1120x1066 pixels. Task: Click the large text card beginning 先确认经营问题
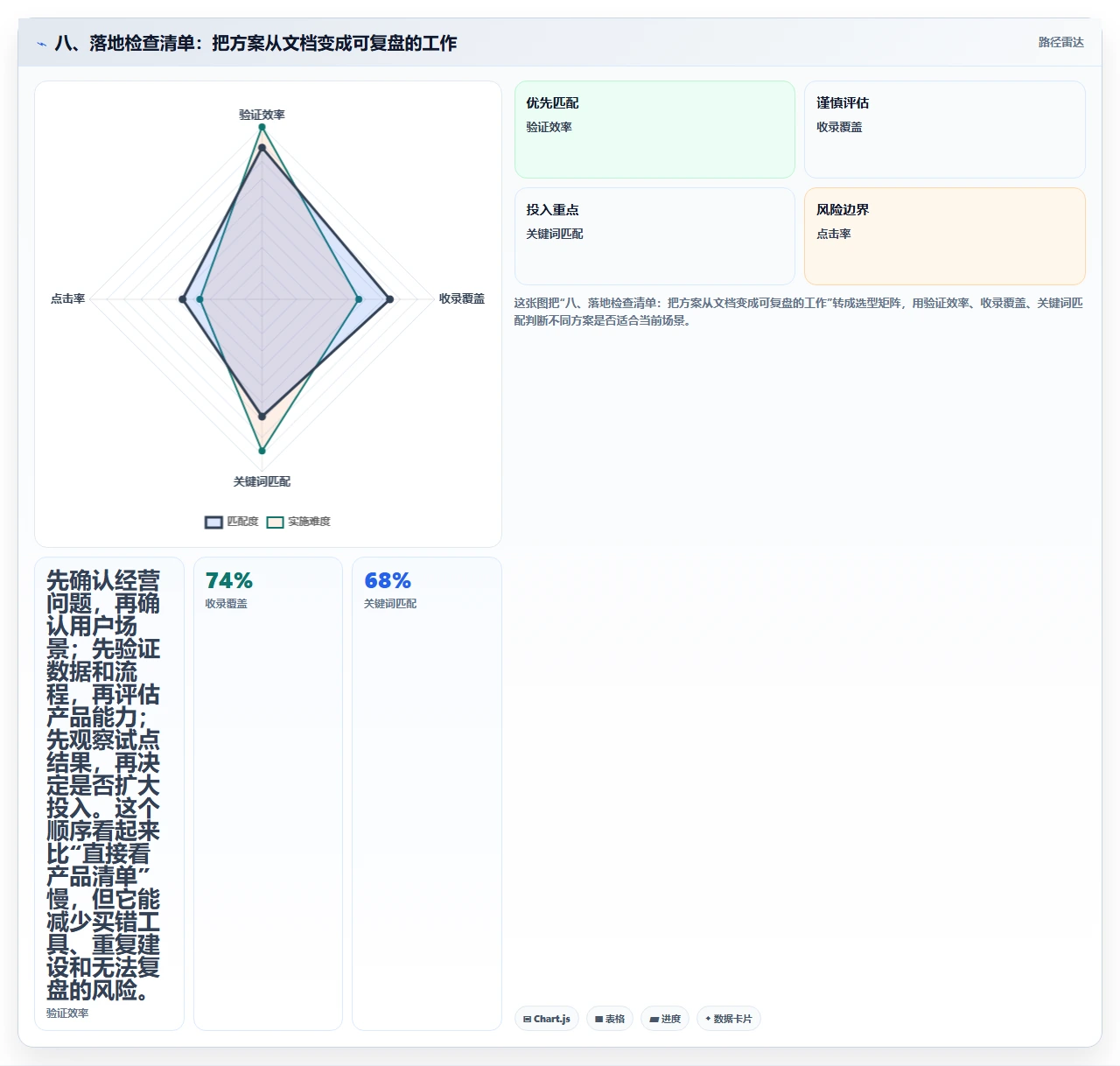click(109, 794)
